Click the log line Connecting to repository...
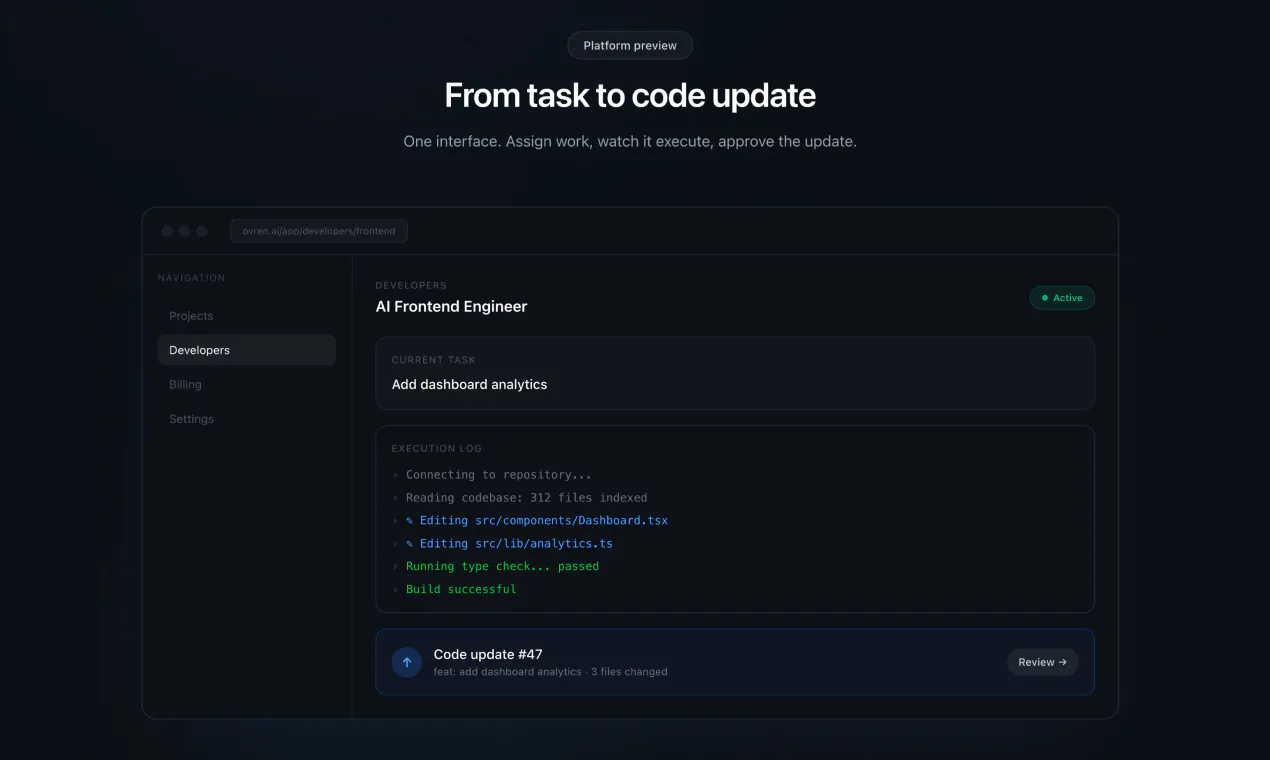Screen dimensions: 1270x760 [x=499, y=475]
